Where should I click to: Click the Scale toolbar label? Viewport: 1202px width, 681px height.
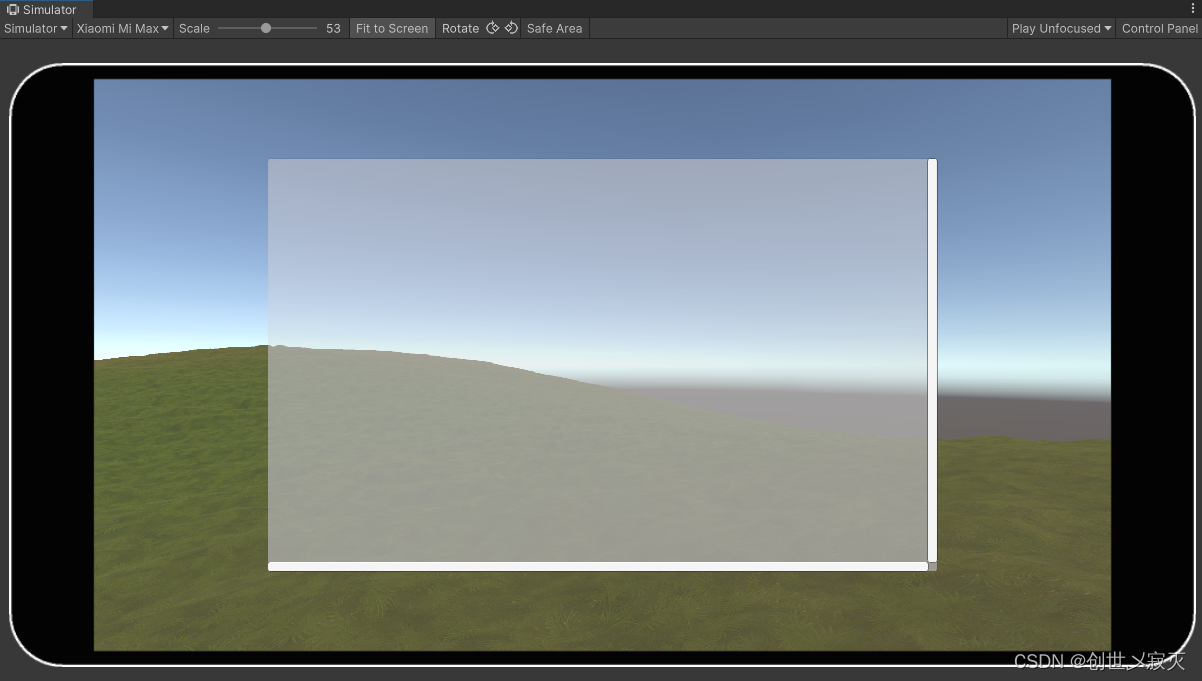tap(194, 28)
